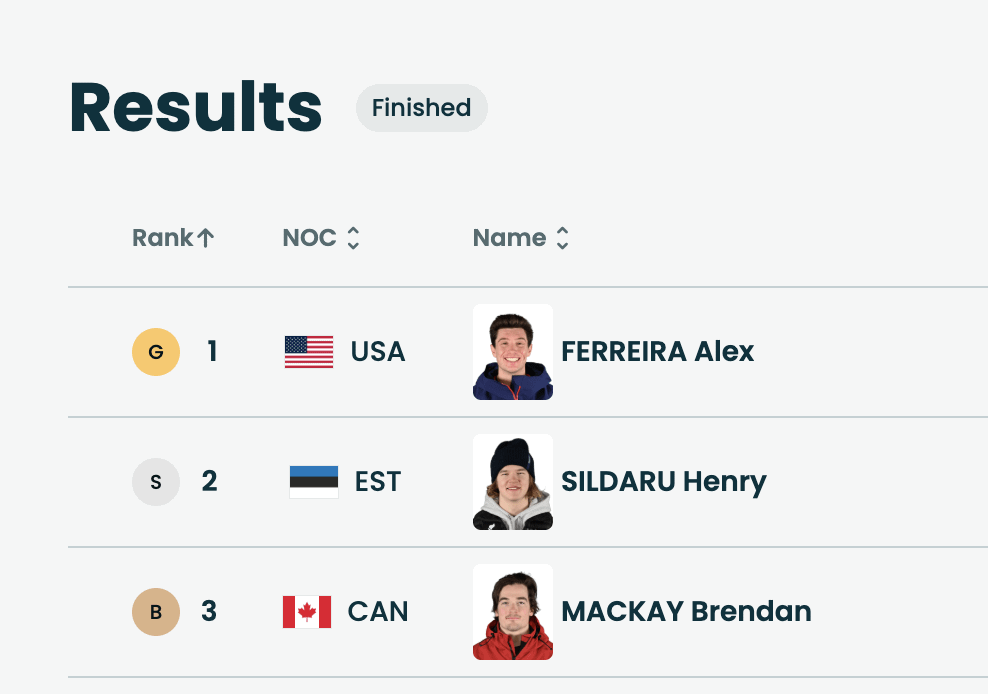Click the bronze medal badge

tap(155, 612)
